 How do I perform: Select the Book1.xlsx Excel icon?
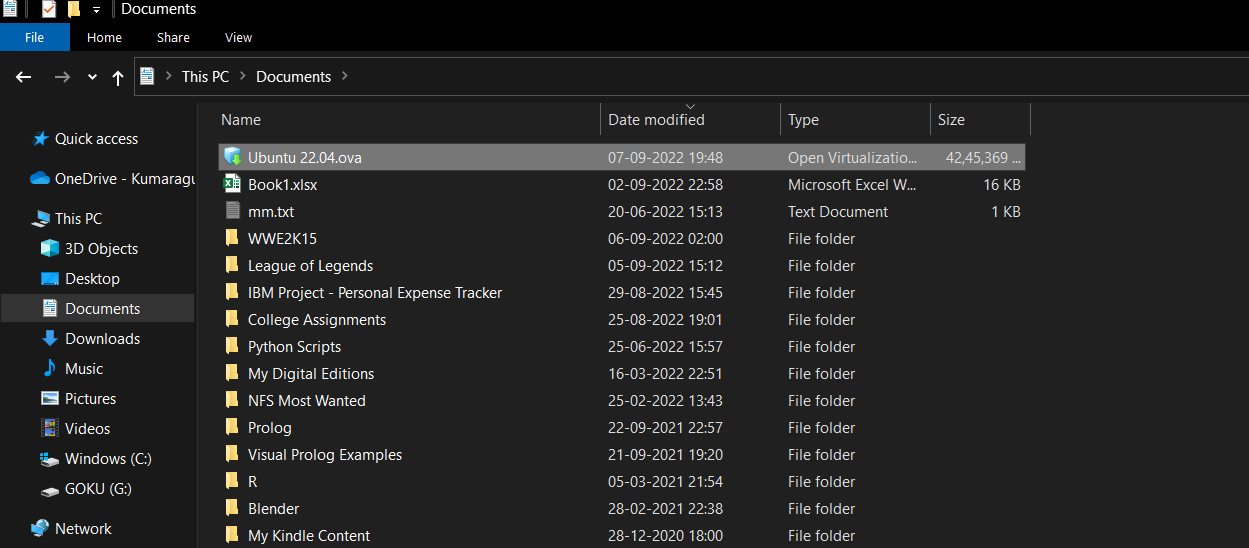232,184
